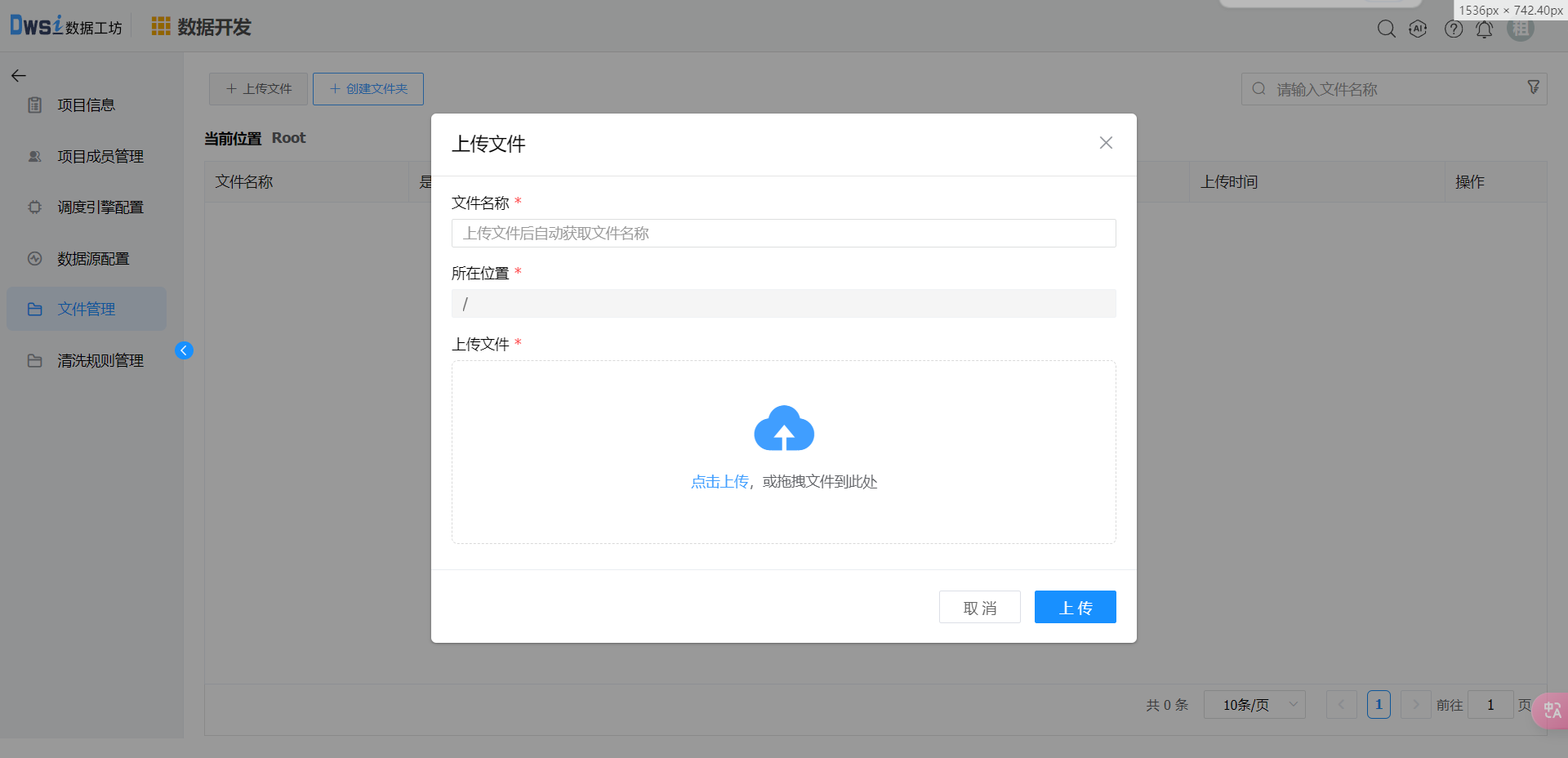Open the notifications bell icon
Screen dimensions: 1568x758
(1485, 29)
